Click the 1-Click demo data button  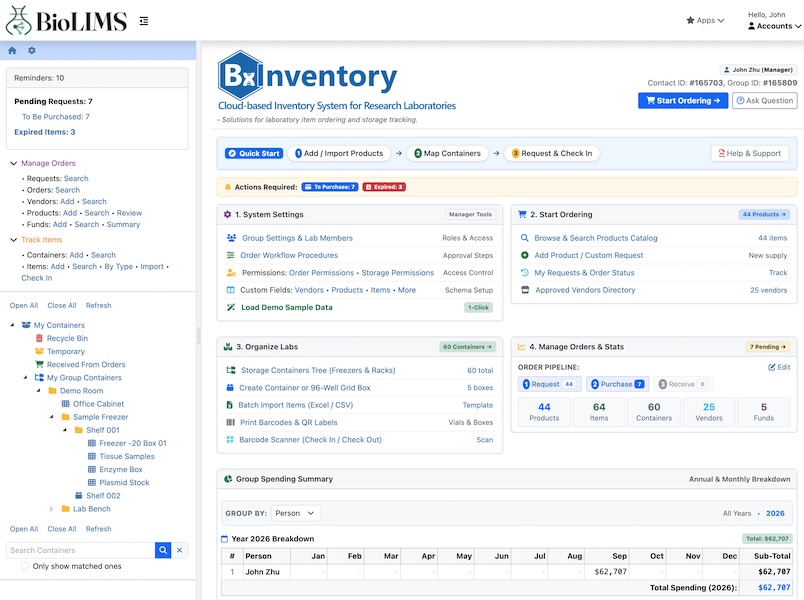pyautogui.click(x=478, y=308)
